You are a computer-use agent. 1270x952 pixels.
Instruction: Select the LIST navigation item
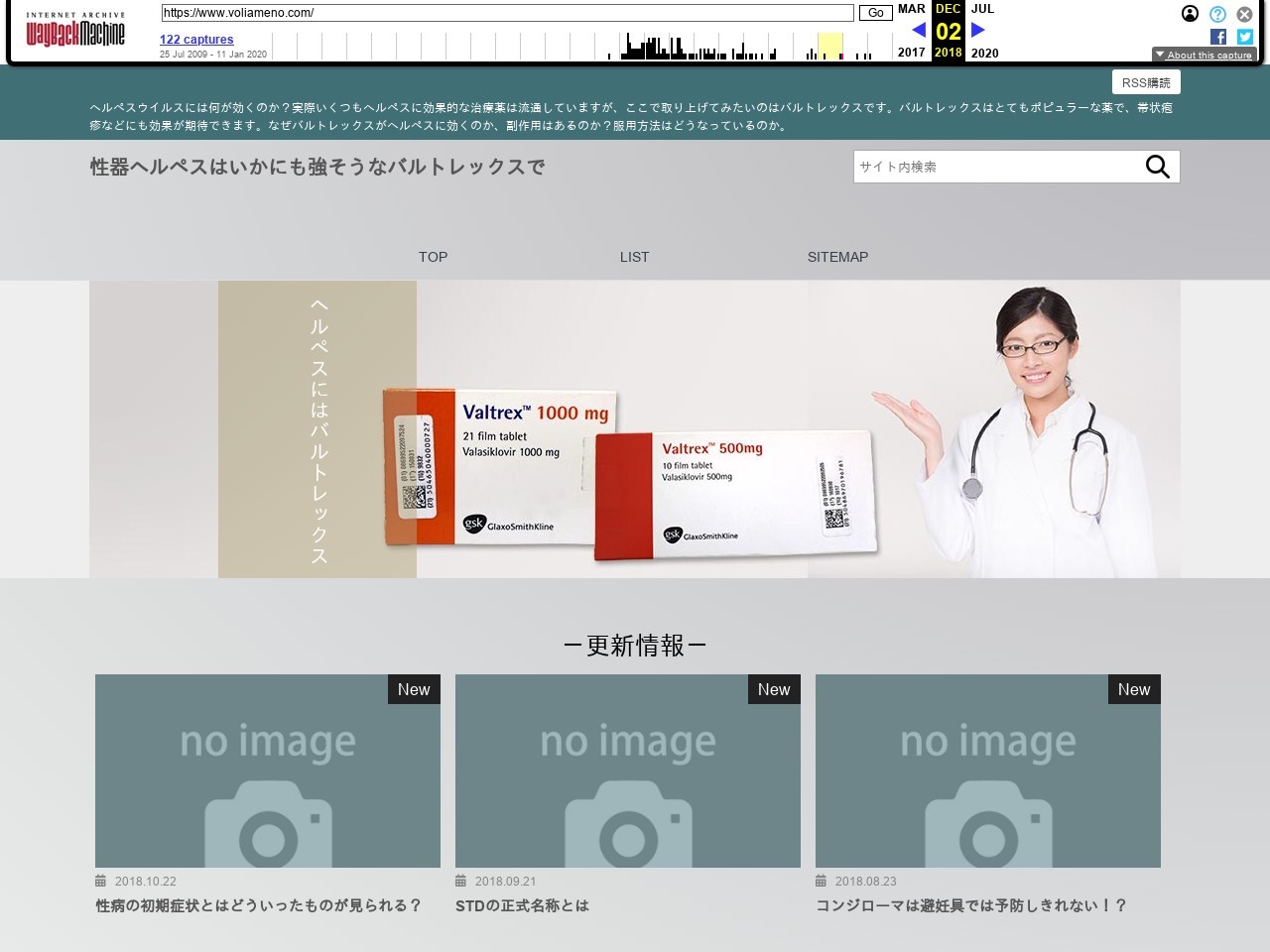634,257
